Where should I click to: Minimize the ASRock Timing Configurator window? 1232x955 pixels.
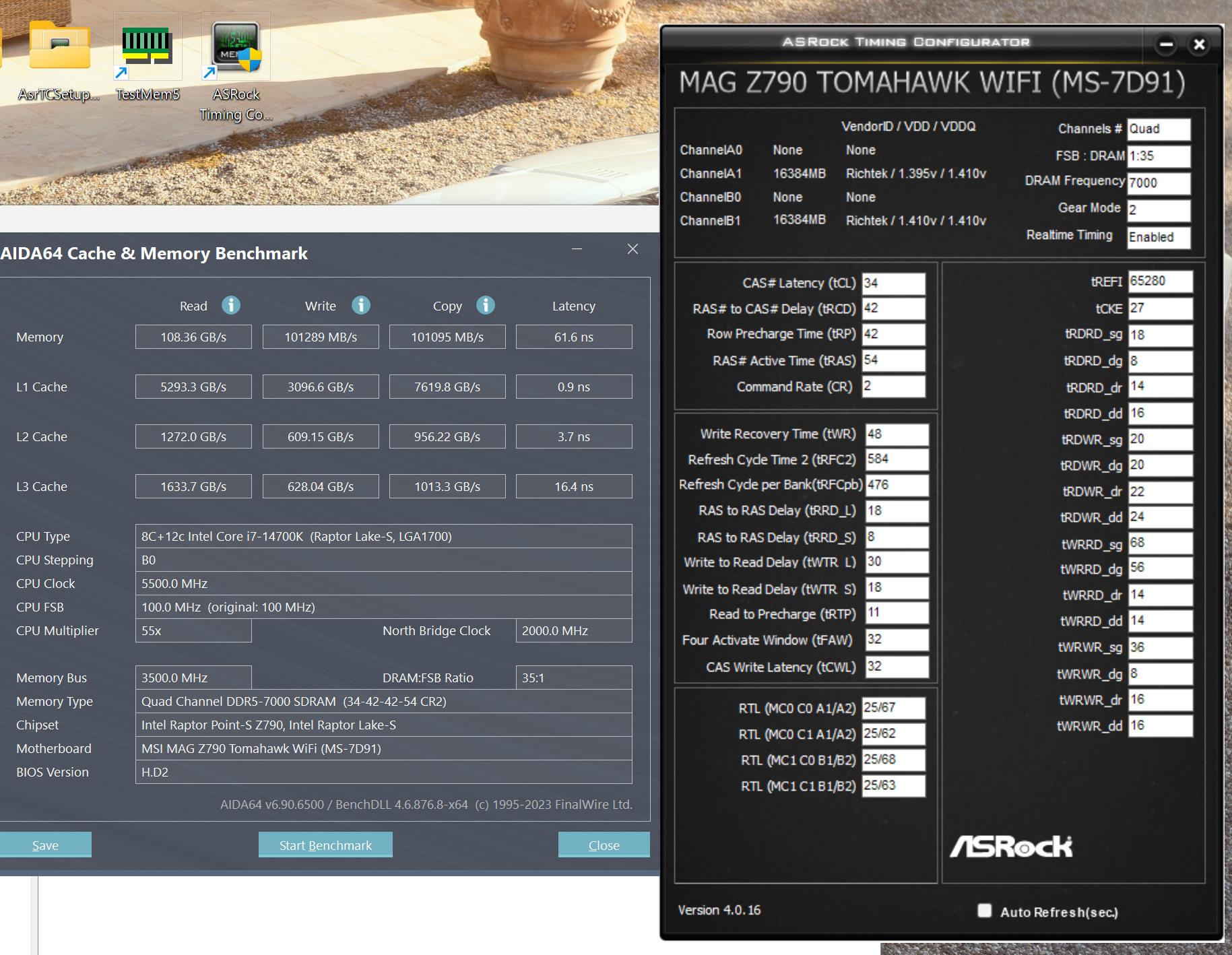coord(1167,44)
